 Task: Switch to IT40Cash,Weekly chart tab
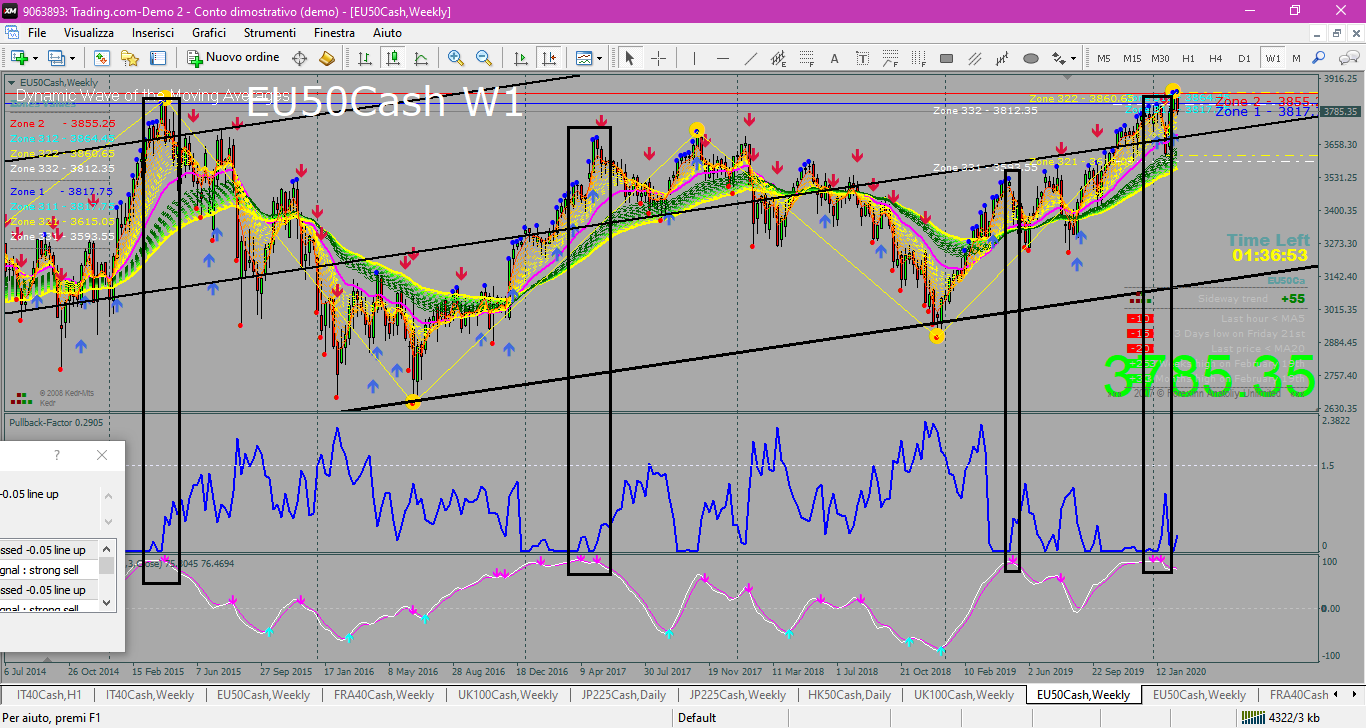[x=150, y=694]
